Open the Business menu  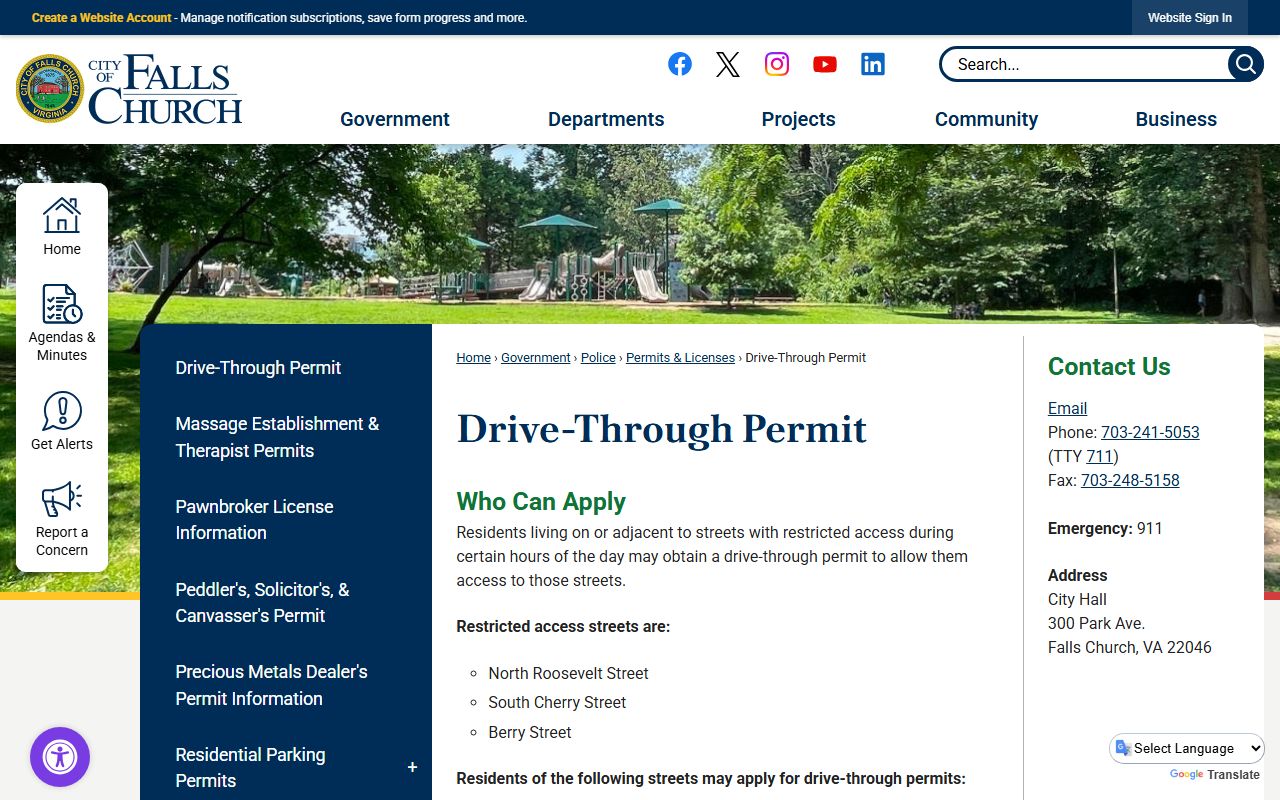tap(1176, 119)
